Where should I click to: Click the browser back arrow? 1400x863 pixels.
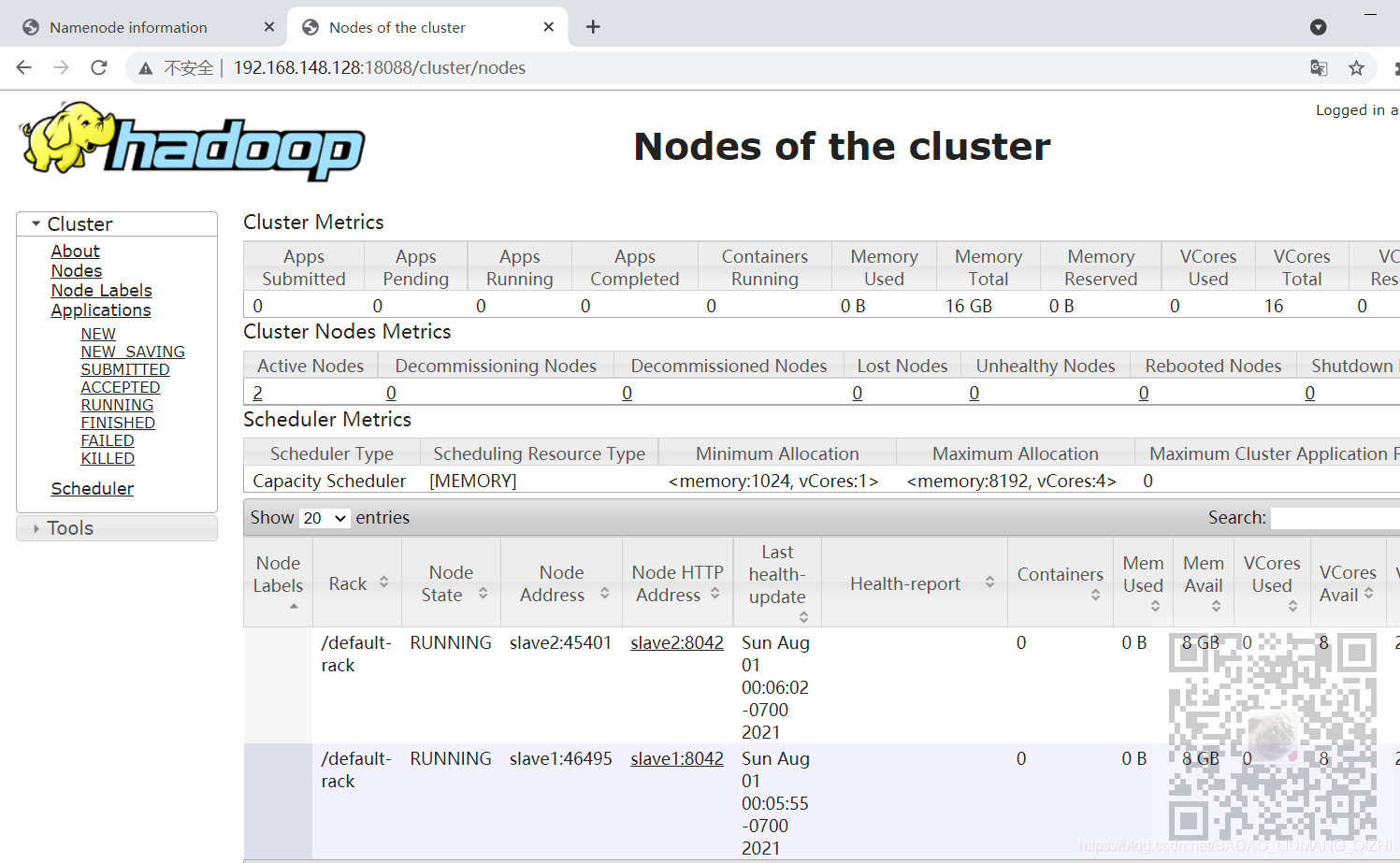coord(24,67)
